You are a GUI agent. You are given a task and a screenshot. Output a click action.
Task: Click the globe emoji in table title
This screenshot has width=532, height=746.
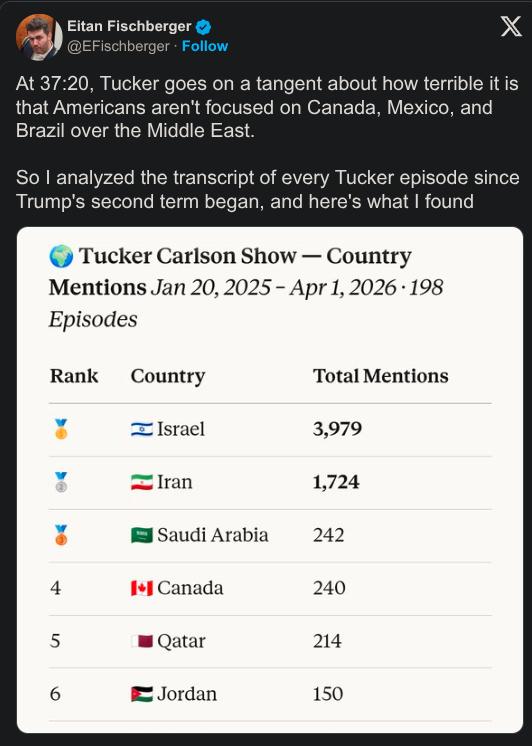click(x=61, y=256)
